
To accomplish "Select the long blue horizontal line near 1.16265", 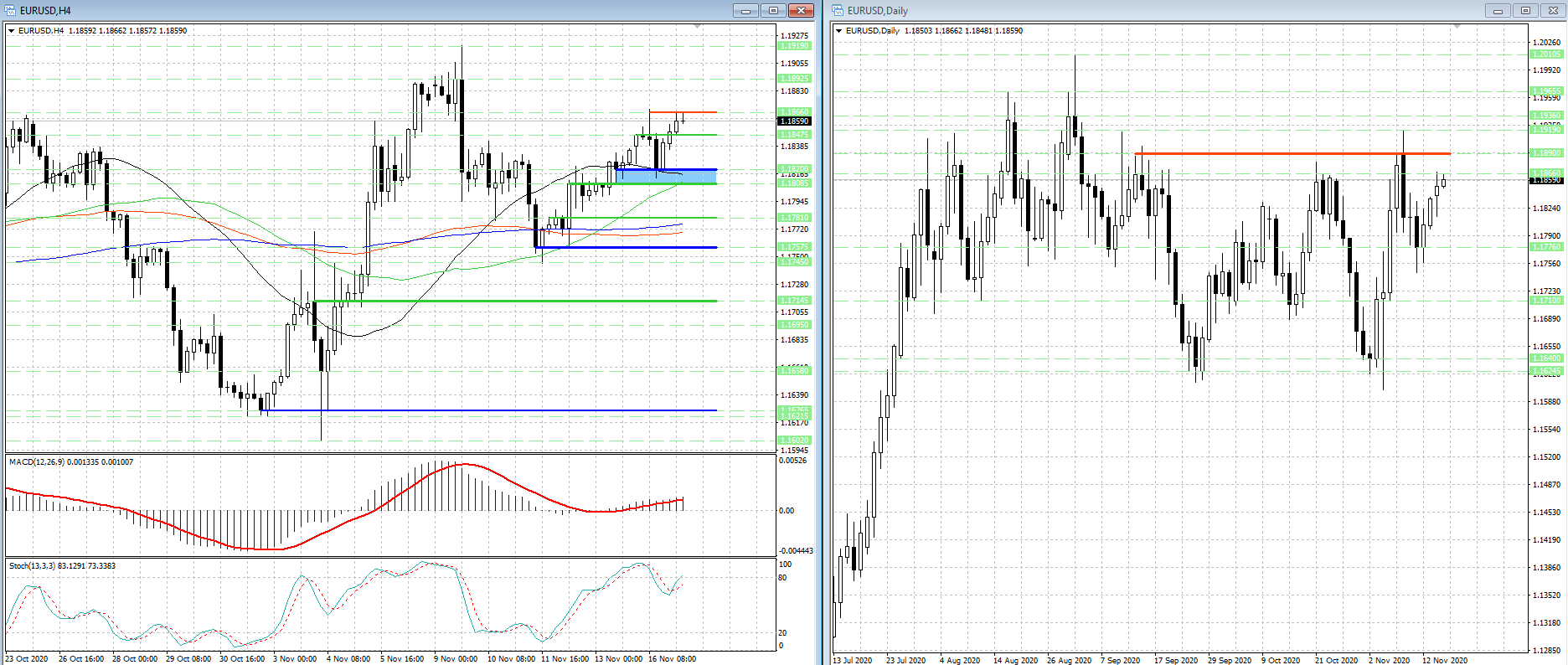I will (x=490, y=410).
